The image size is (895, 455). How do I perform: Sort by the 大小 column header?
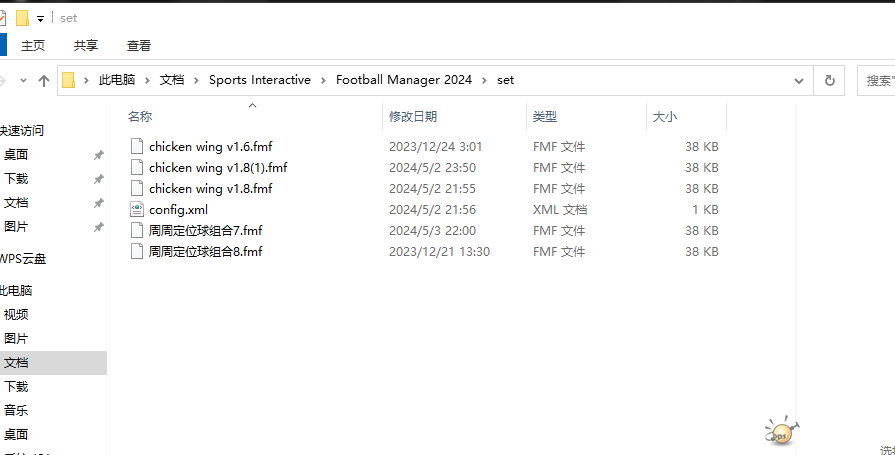coord(665,116)
